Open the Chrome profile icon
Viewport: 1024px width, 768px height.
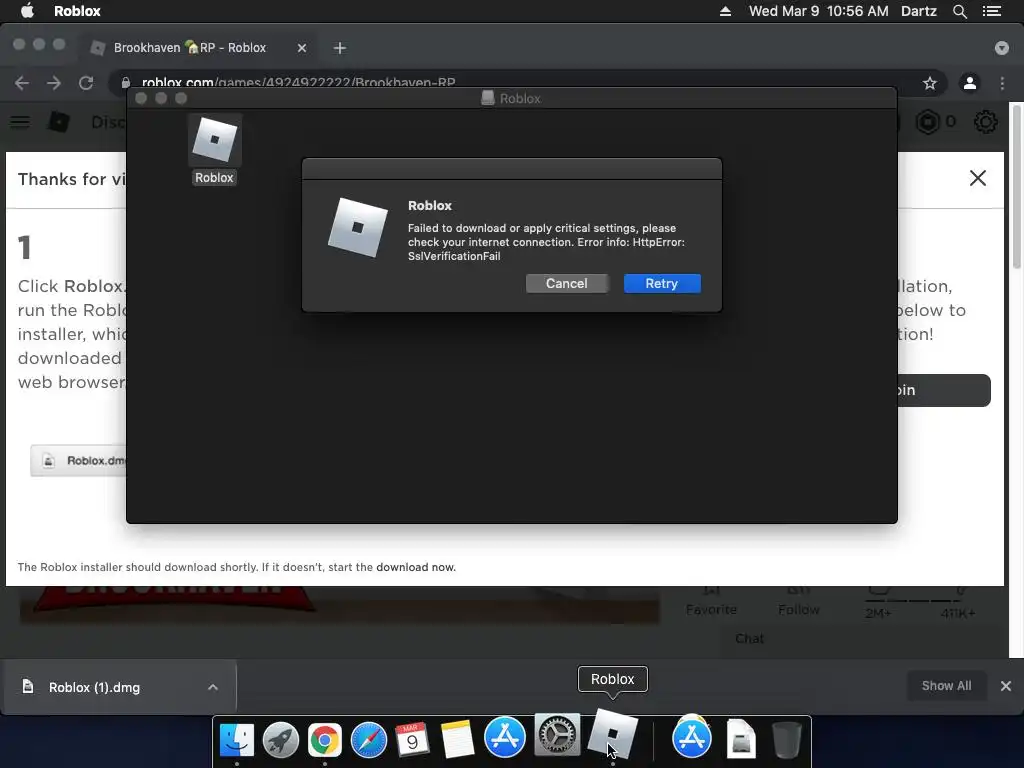(x=970, y=83)
